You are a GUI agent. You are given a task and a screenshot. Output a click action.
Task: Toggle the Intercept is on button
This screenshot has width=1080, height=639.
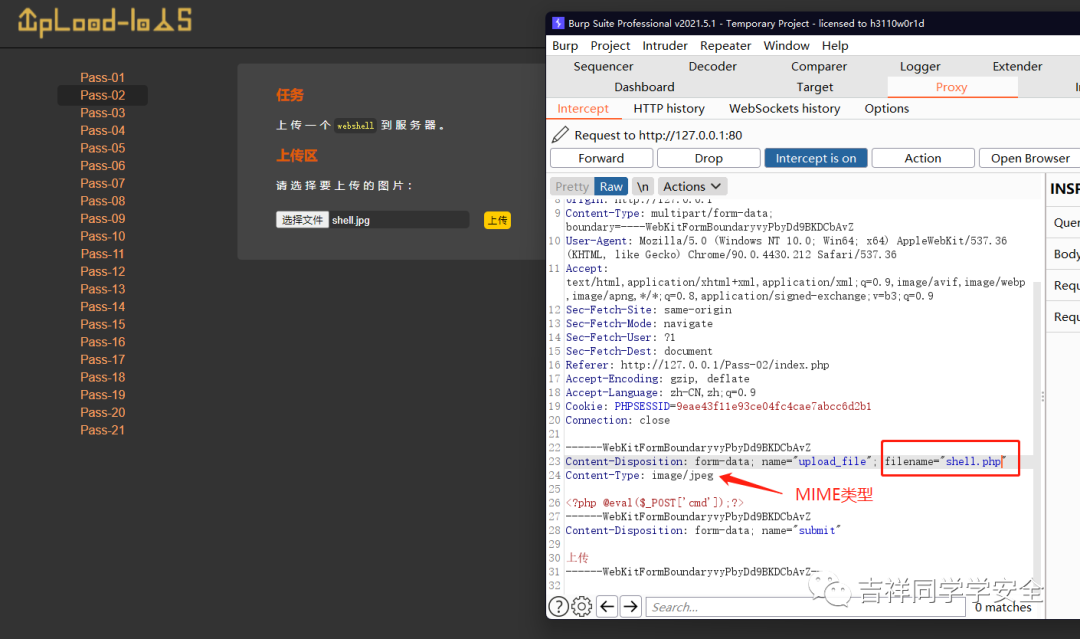click(816, 158)
